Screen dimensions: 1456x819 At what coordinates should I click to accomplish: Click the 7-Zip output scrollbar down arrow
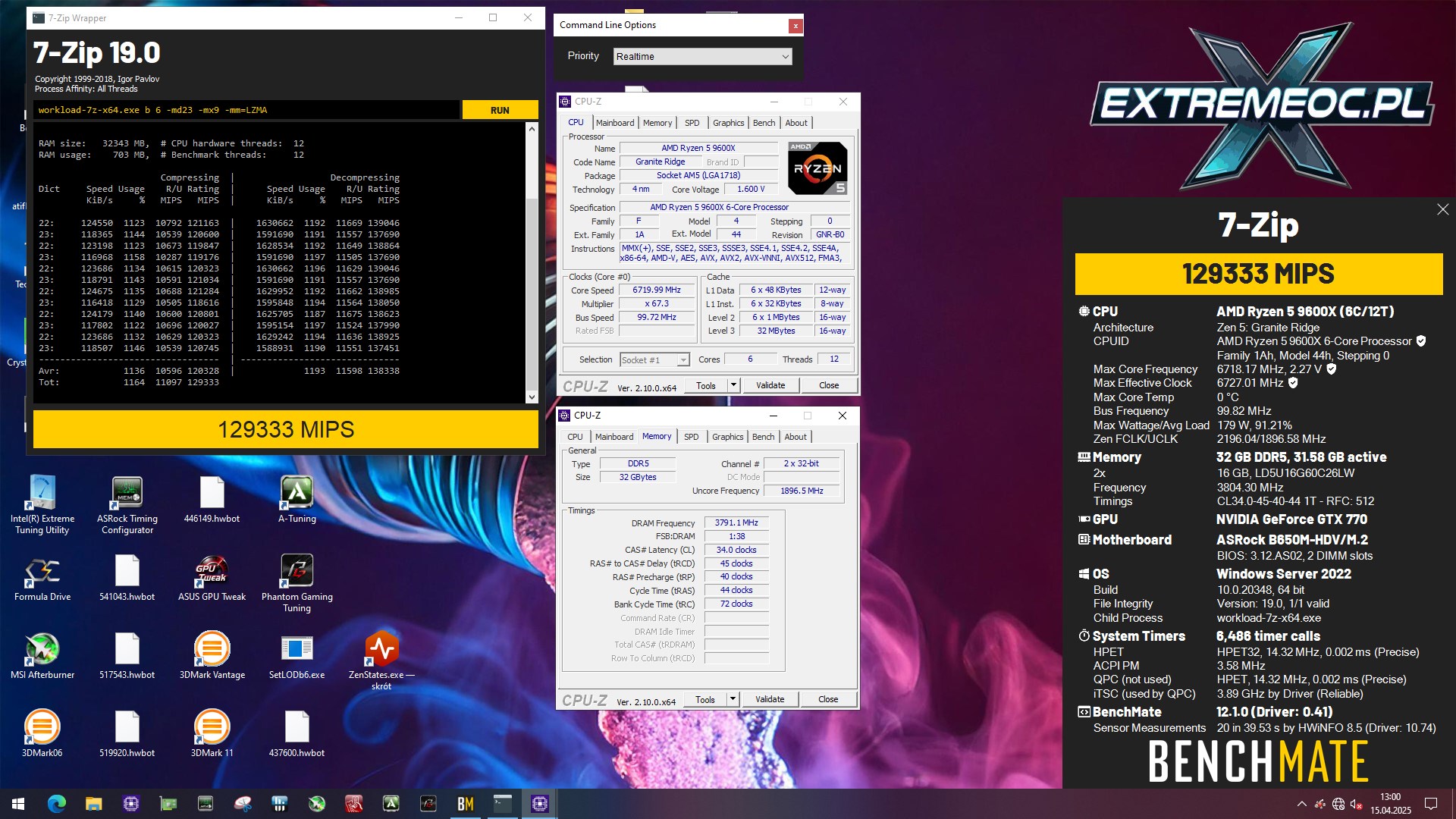click(532, 397)
